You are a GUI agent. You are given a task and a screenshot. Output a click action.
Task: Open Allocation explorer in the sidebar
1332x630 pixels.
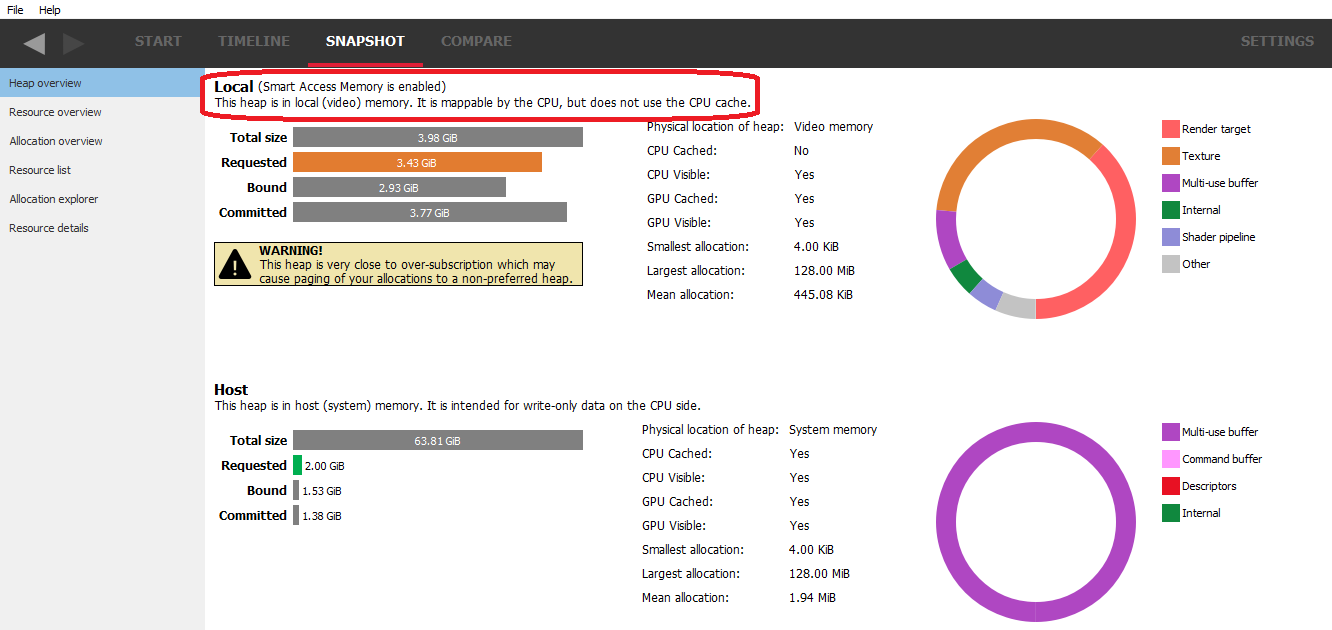tap(53, 199)
